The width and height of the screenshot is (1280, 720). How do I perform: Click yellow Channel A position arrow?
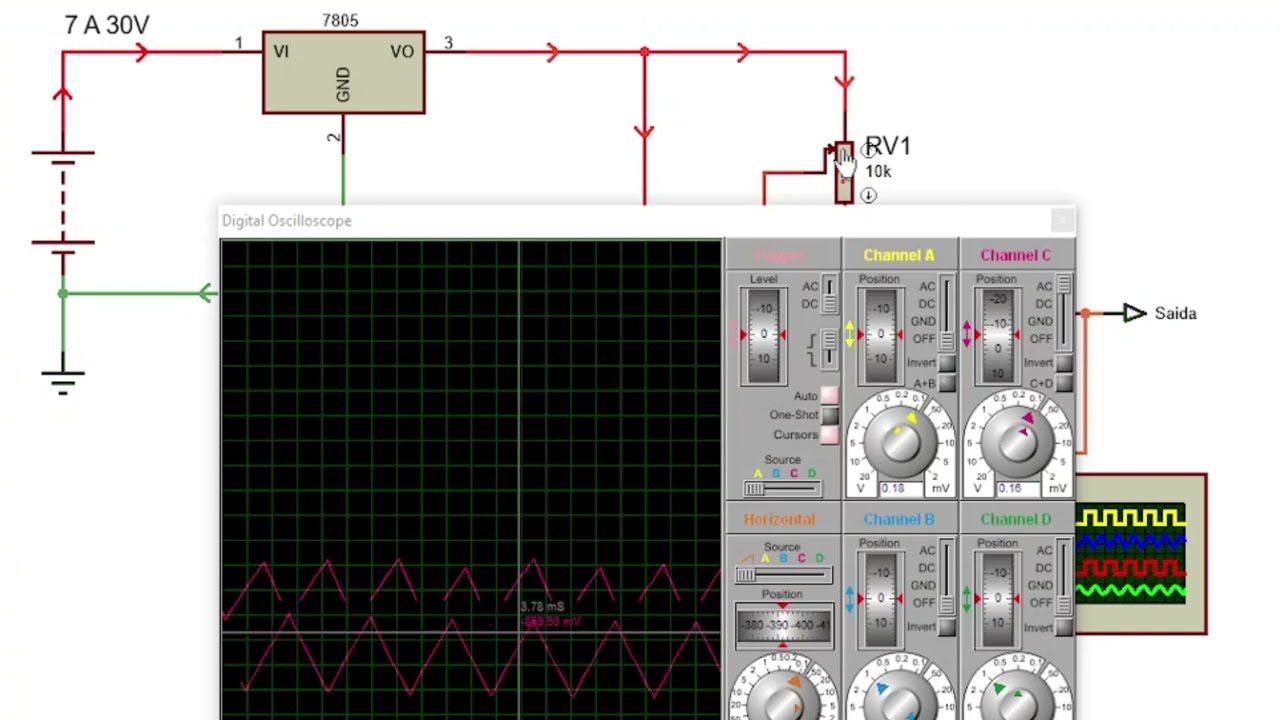(851, 335)
